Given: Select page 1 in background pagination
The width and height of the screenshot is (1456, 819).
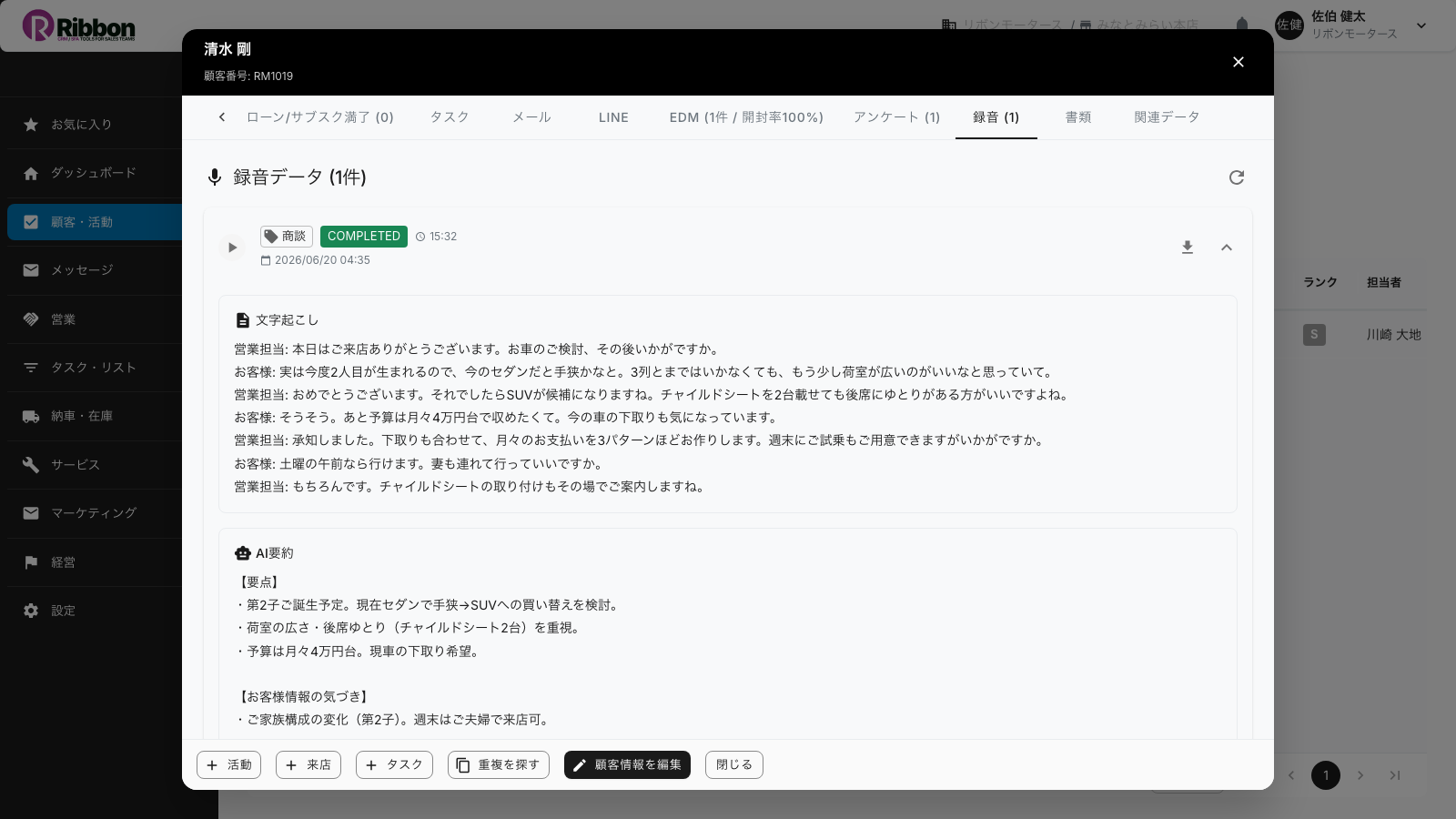Looking at the screenshot, I should tap(1326, 775).
